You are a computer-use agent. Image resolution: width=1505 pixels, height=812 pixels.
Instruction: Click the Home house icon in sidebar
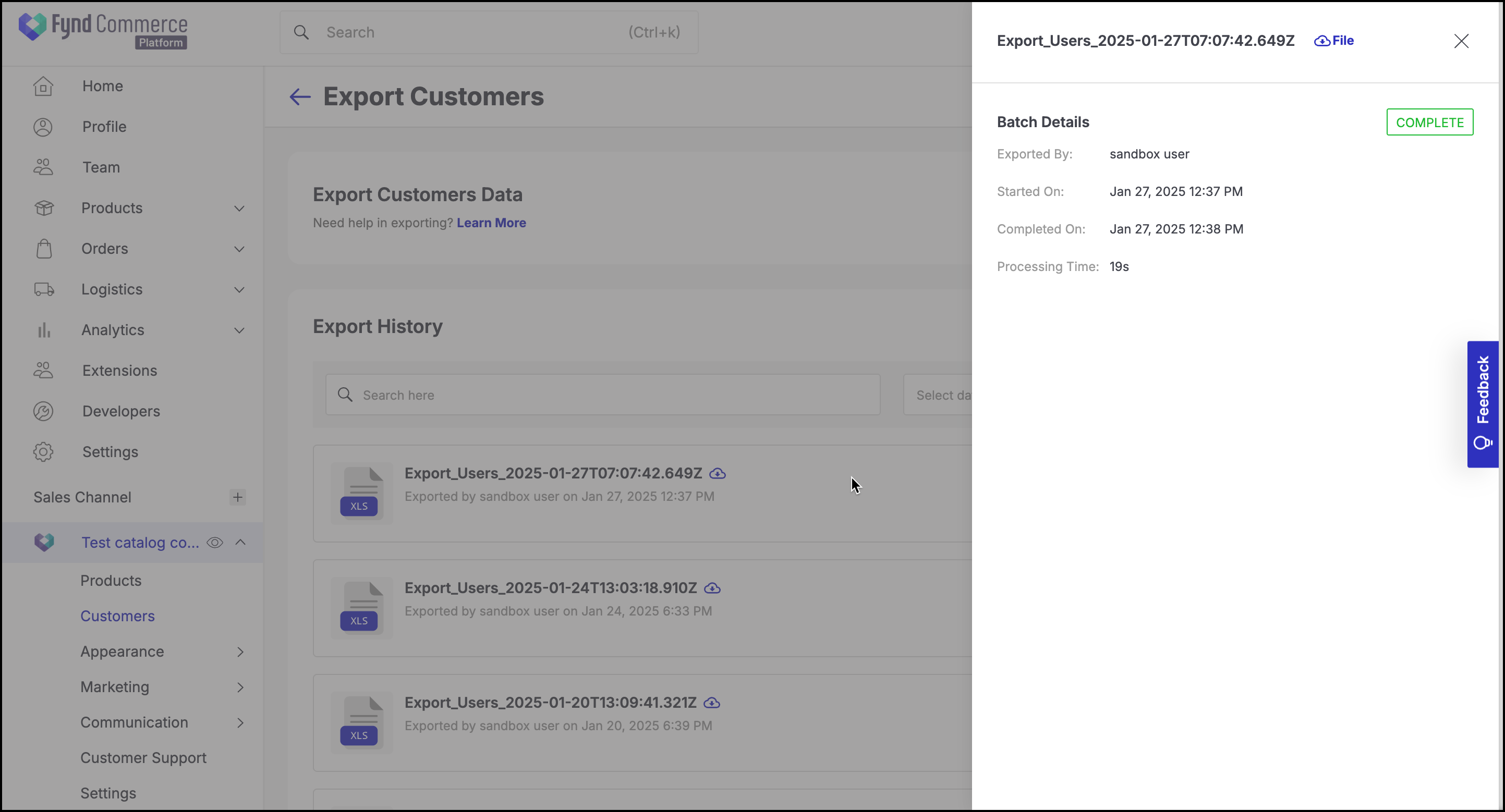point(43,87)
